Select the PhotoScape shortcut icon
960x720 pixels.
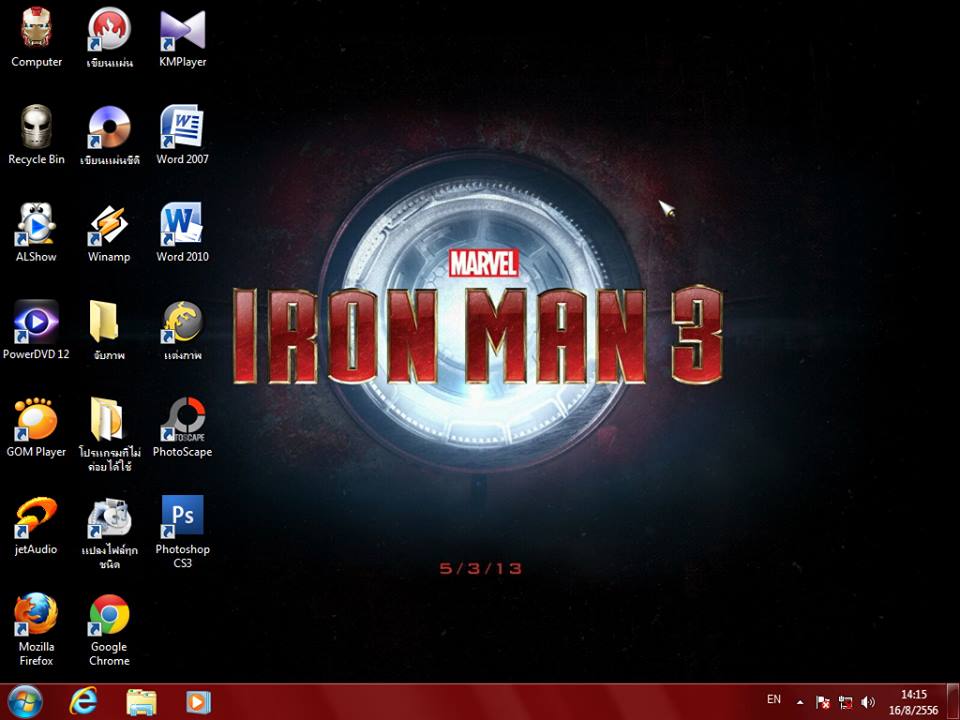click(182, 427)
